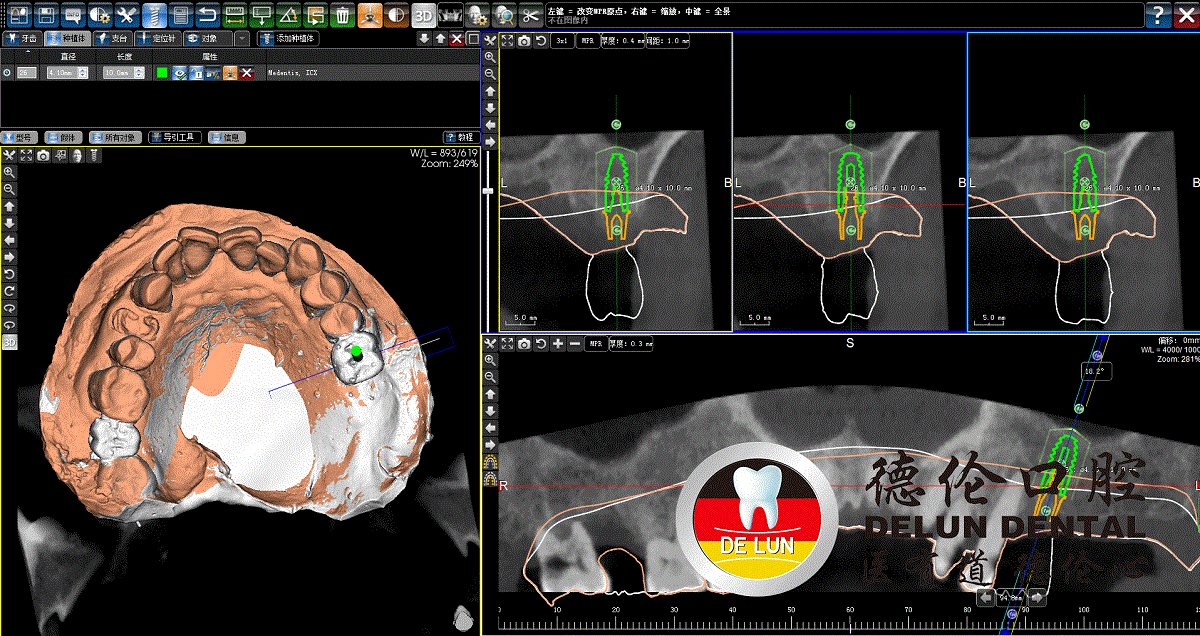Viewport: 1200px width, 636px height.
Task: Take a snapshot of the 3D view
Action: [43, 155]
